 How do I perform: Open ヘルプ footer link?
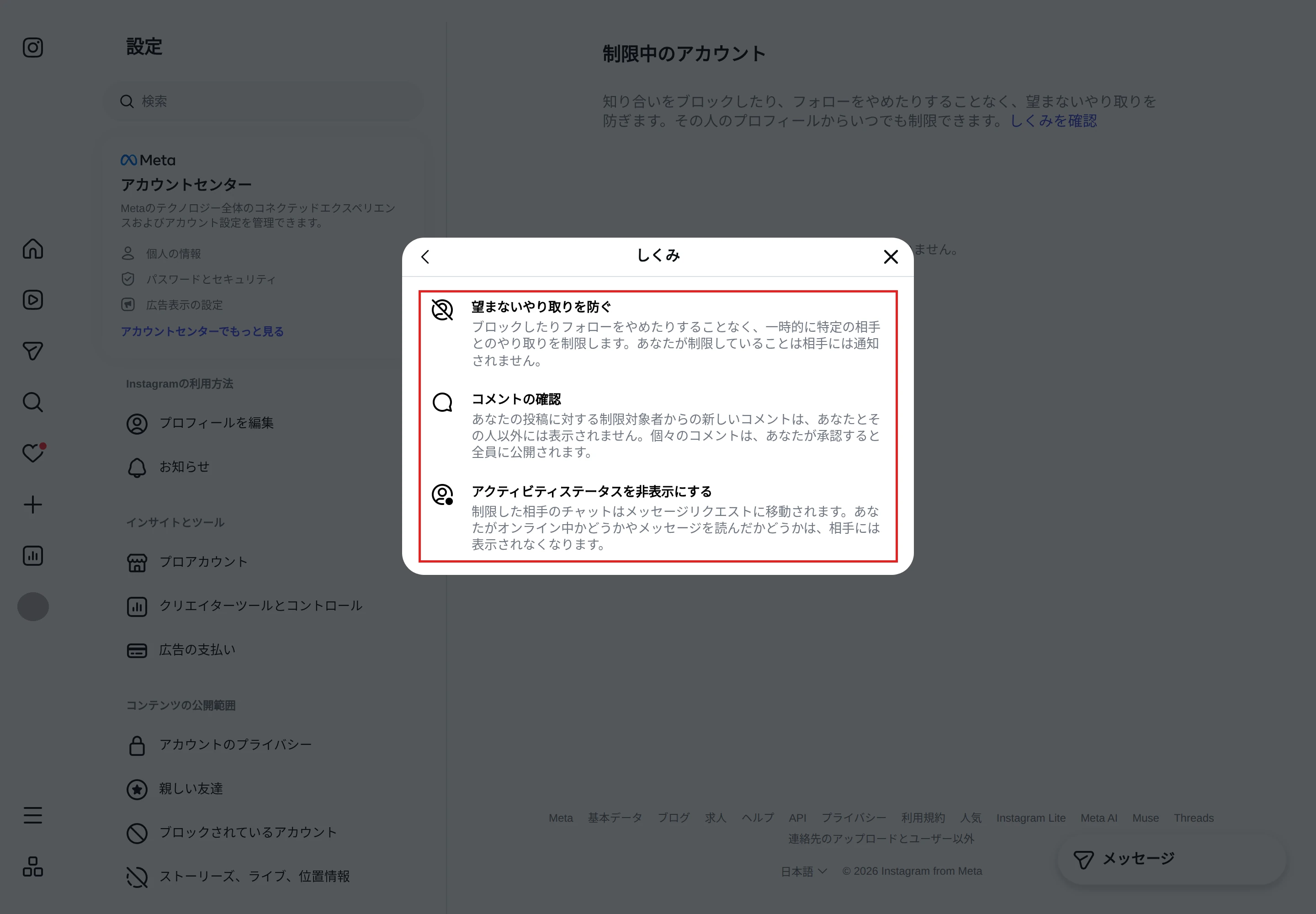pyautogui.click(x=758, y=818)
